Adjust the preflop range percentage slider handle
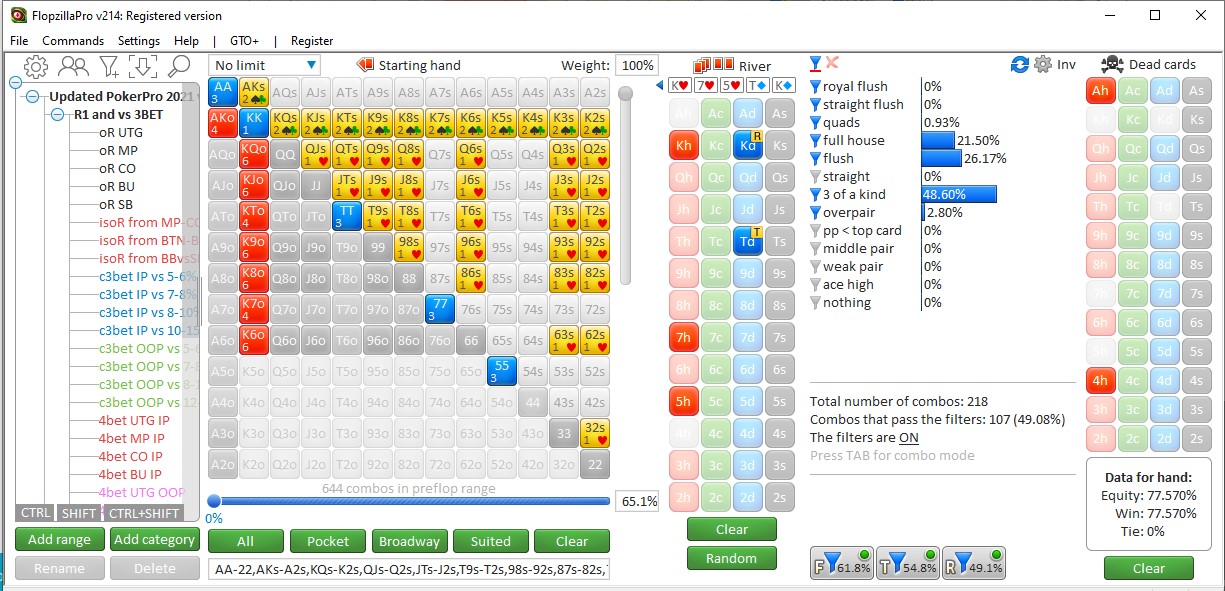 coord(214,501)
